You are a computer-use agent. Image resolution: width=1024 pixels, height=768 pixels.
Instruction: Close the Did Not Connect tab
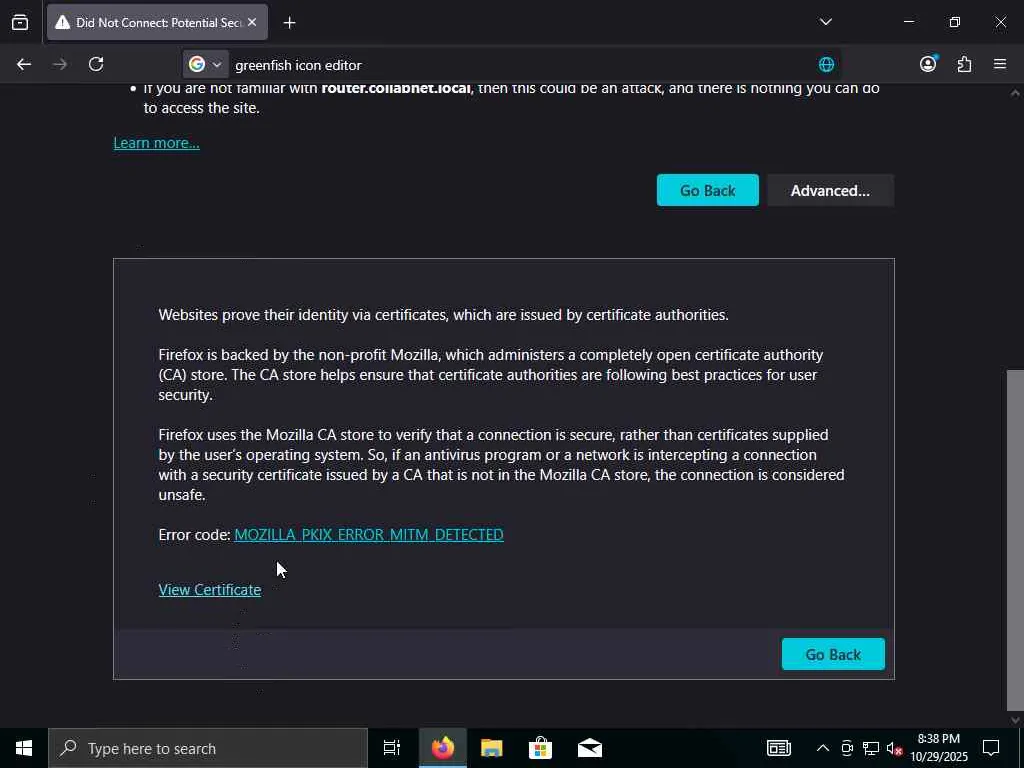pos(252,22)
